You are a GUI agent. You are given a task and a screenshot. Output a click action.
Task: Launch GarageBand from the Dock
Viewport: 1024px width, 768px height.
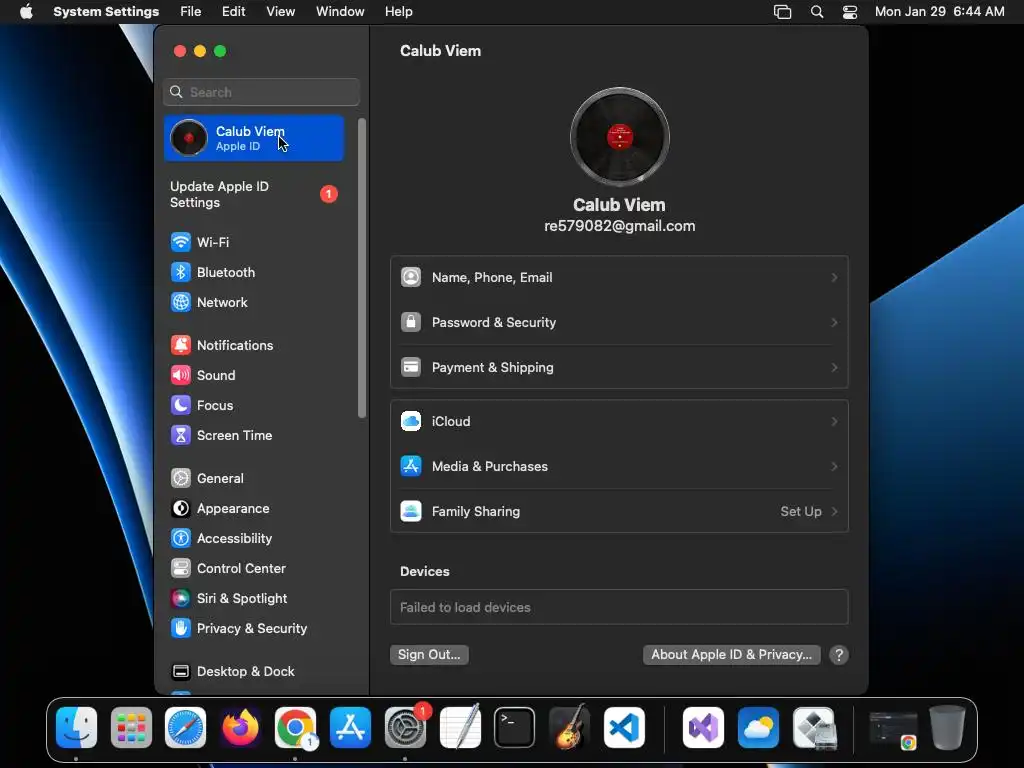569,728
